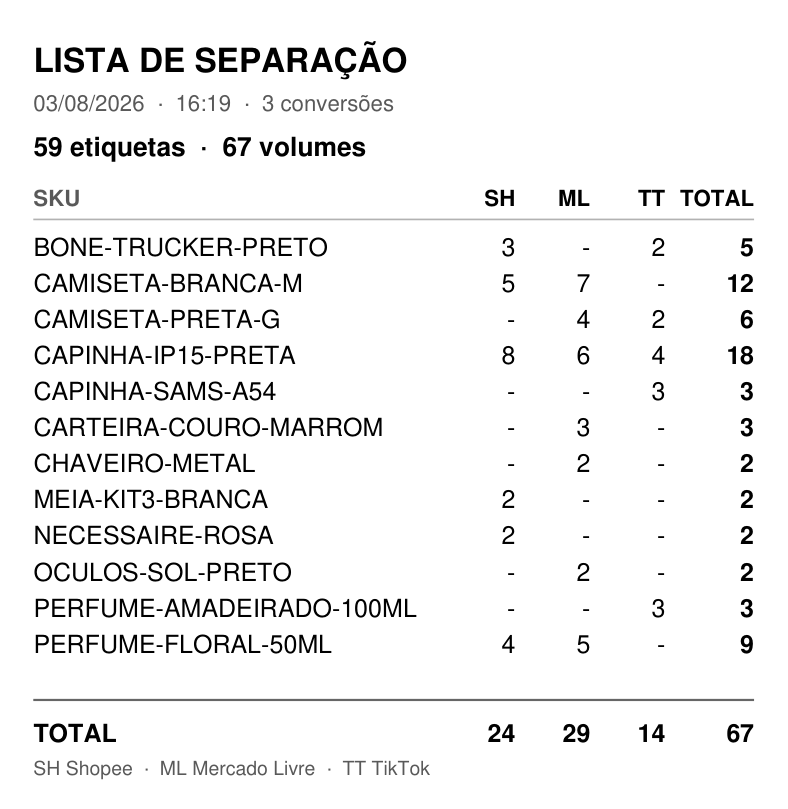
Task: Click the CHAVEIRO-METAL SKU
Action: point(144,464)
